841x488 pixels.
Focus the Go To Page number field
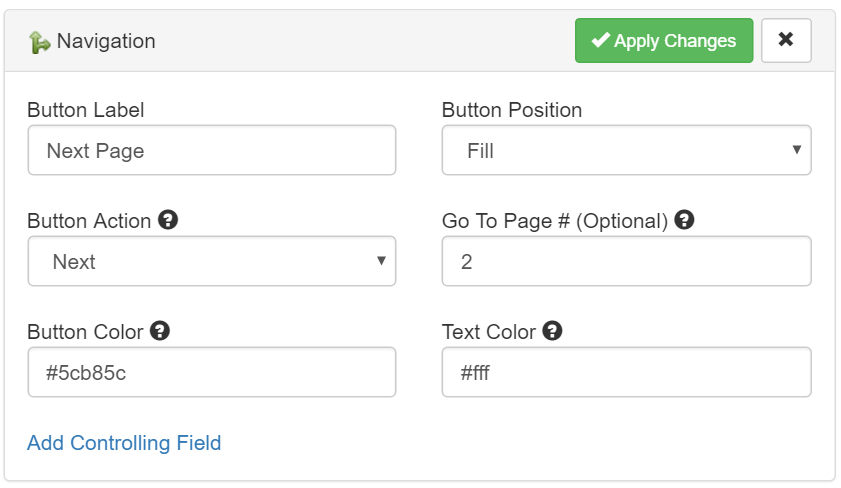627,262
